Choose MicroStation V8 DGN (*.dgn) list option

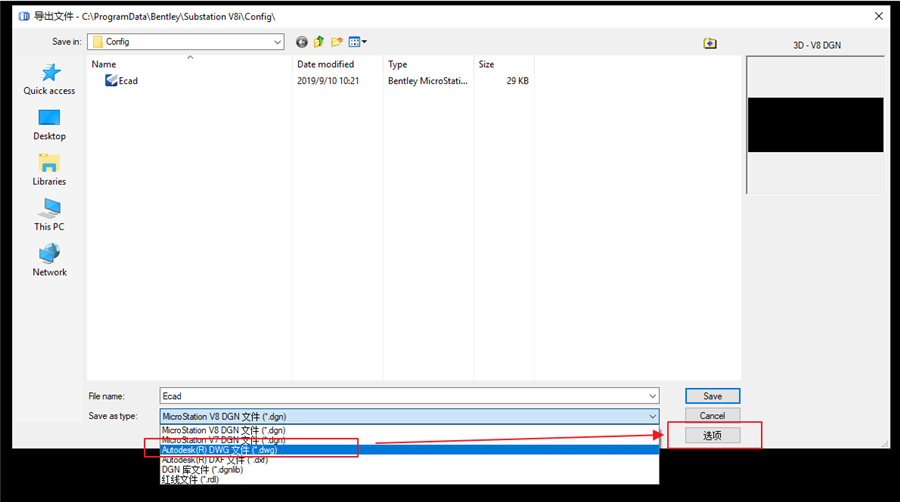[x=409, y=430]
